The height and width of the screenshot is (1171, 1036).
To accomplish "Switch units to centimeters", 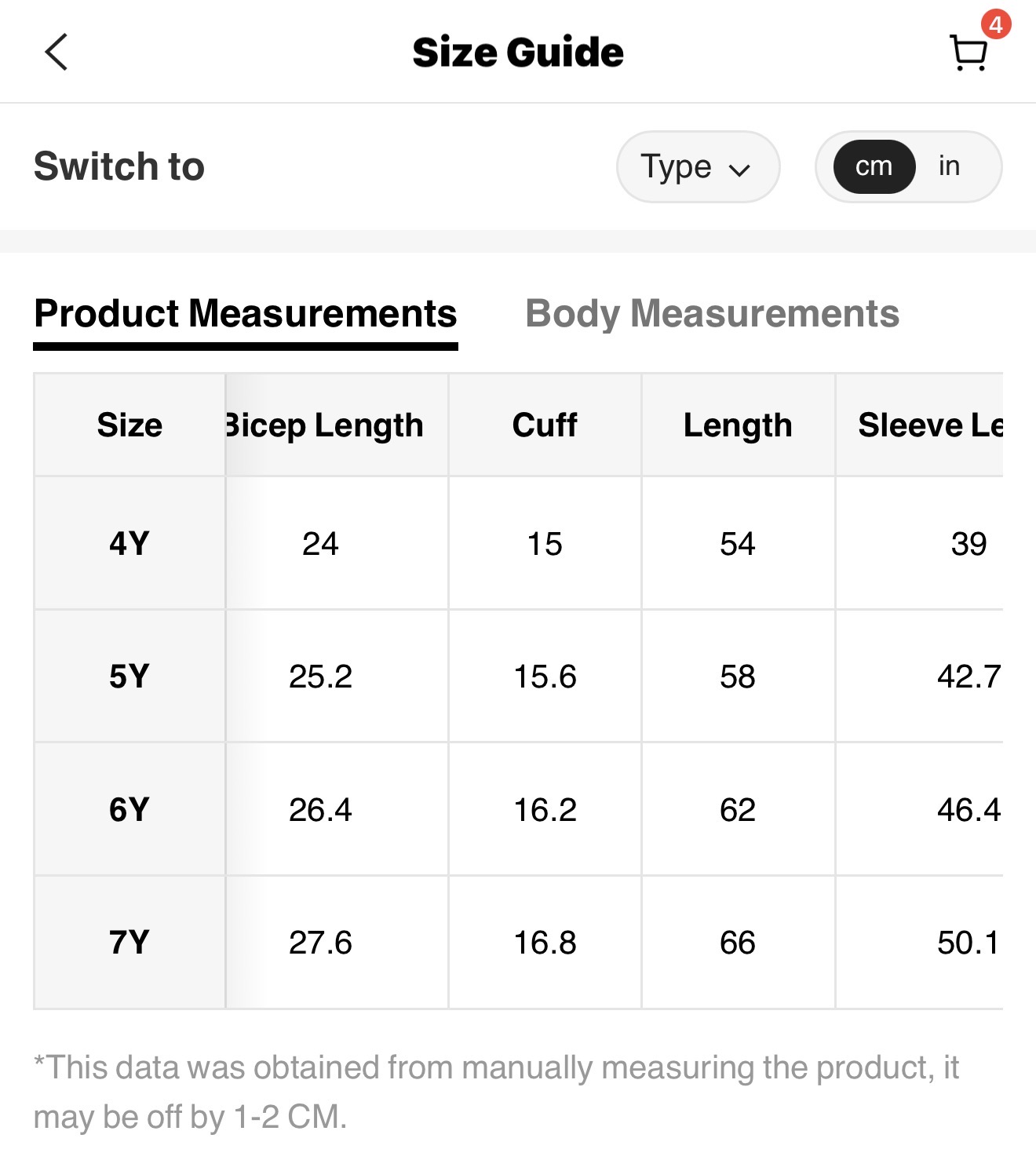I will [x=874, y=166].
